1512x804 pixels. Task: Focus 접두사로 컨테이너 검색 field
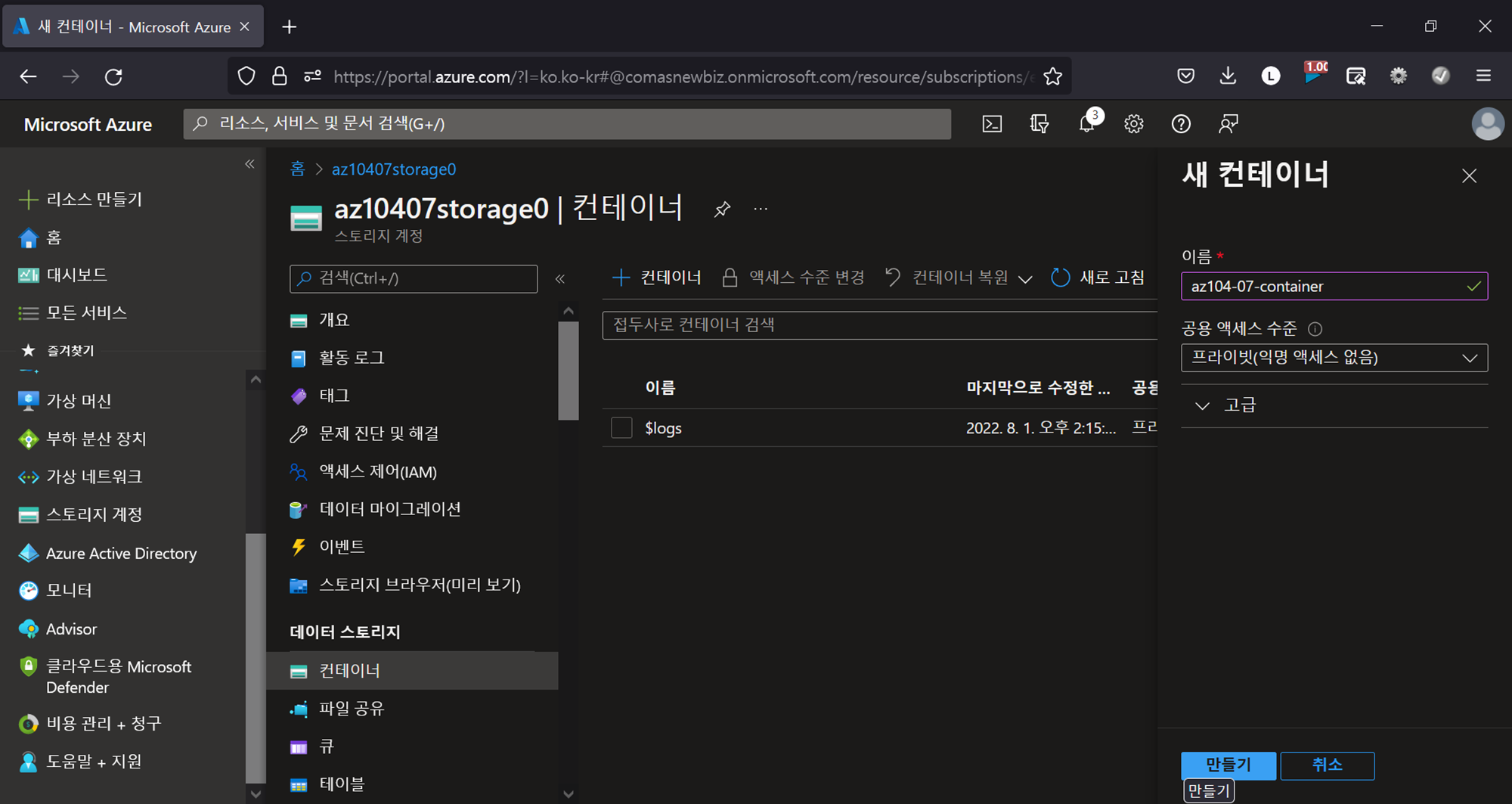tap(880, 325)
